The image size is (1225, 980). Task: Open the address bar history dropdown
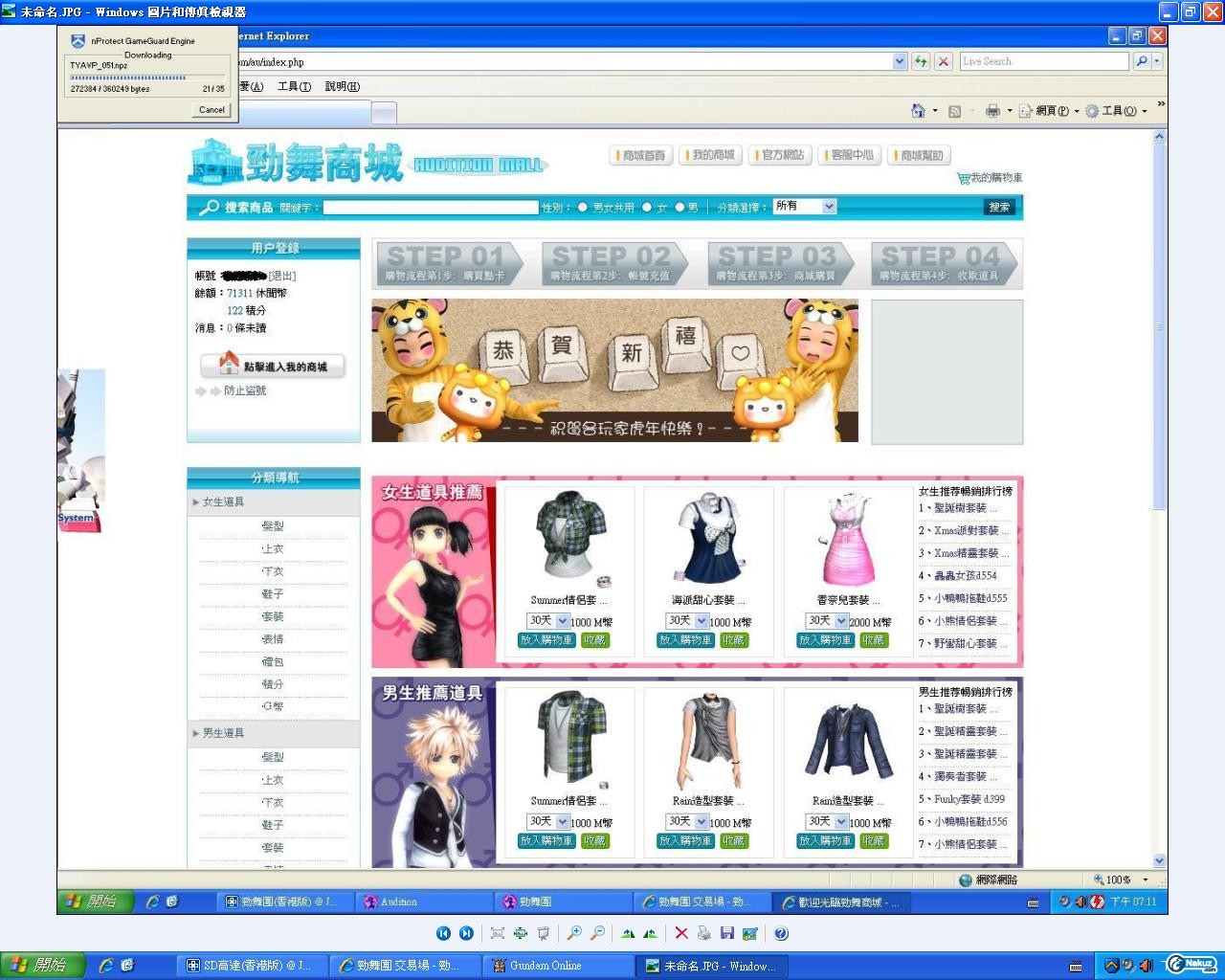click(900, 61)
